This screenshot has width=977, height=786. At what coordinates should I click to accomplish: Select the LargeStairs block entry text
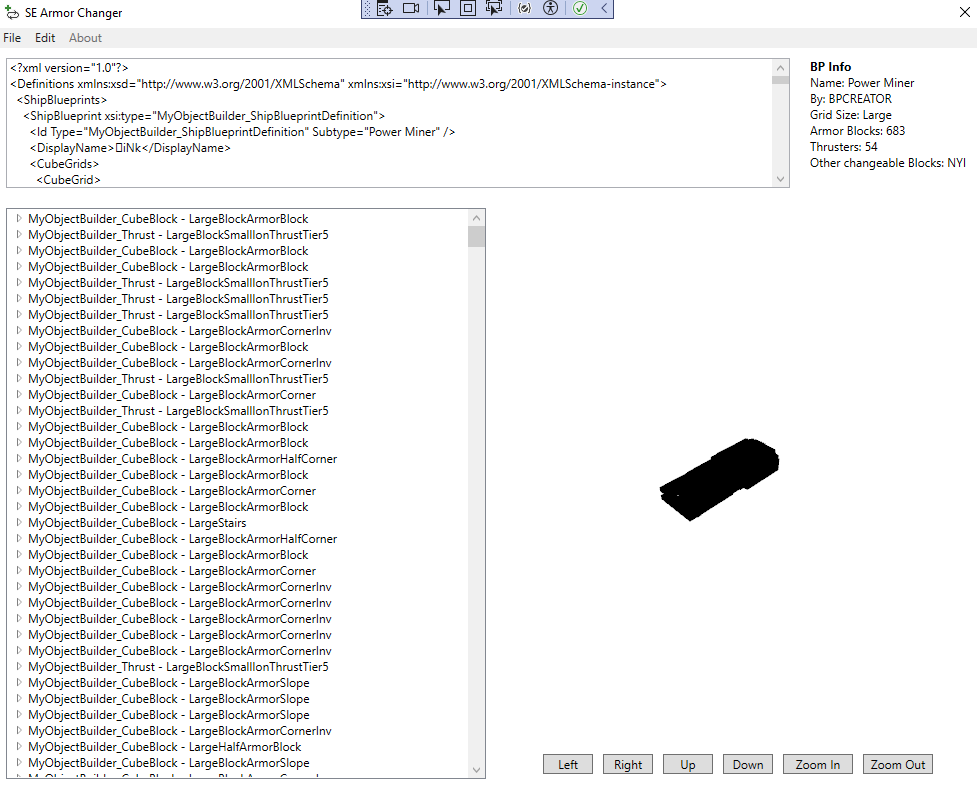pos(137,523)
